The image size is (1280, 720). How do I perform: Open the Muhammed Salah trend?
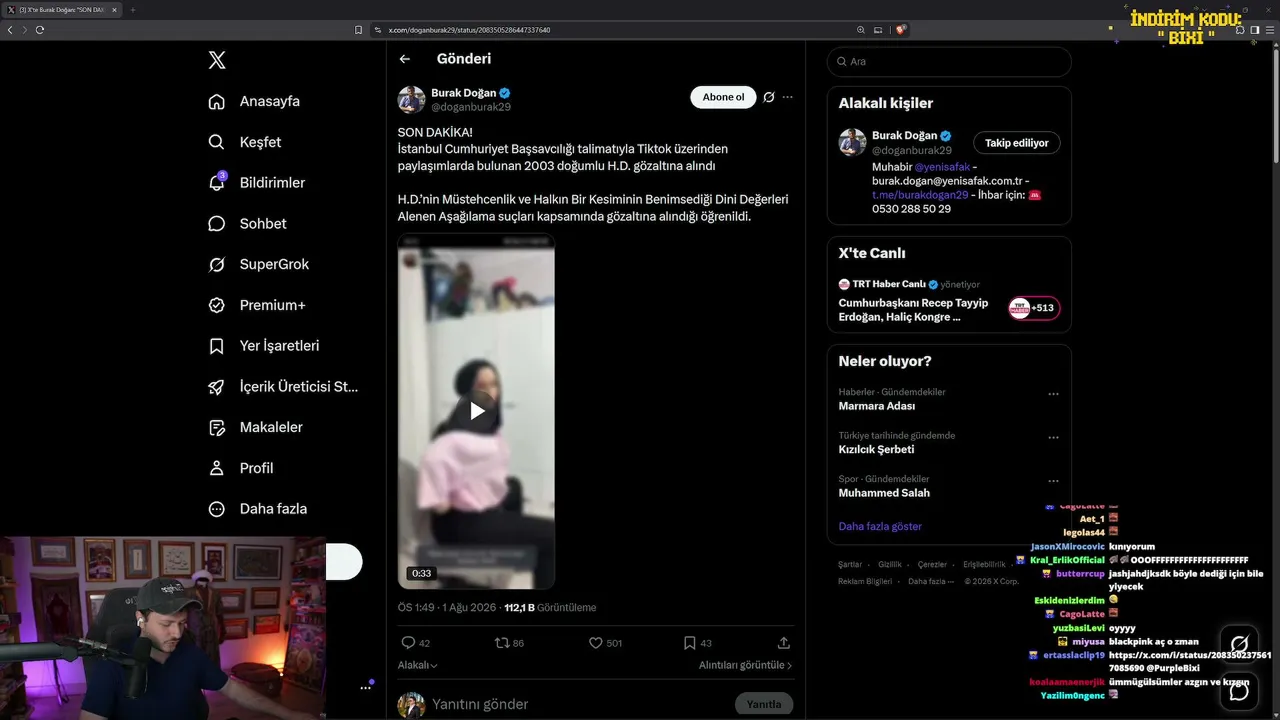[x=884, y=493]
